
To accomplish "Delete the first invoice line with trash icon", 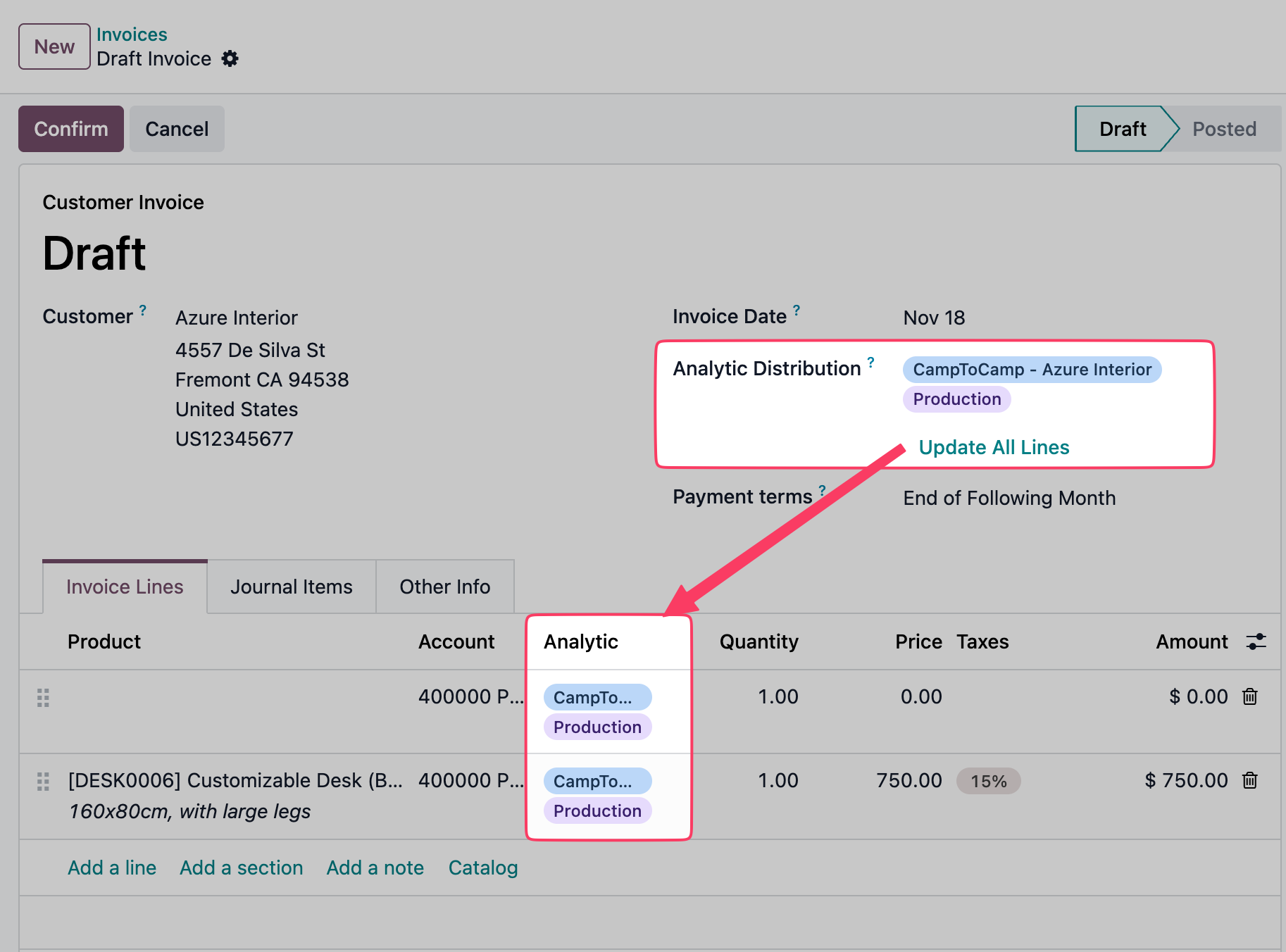I will pyautogui.click(x=1250, y=697).
